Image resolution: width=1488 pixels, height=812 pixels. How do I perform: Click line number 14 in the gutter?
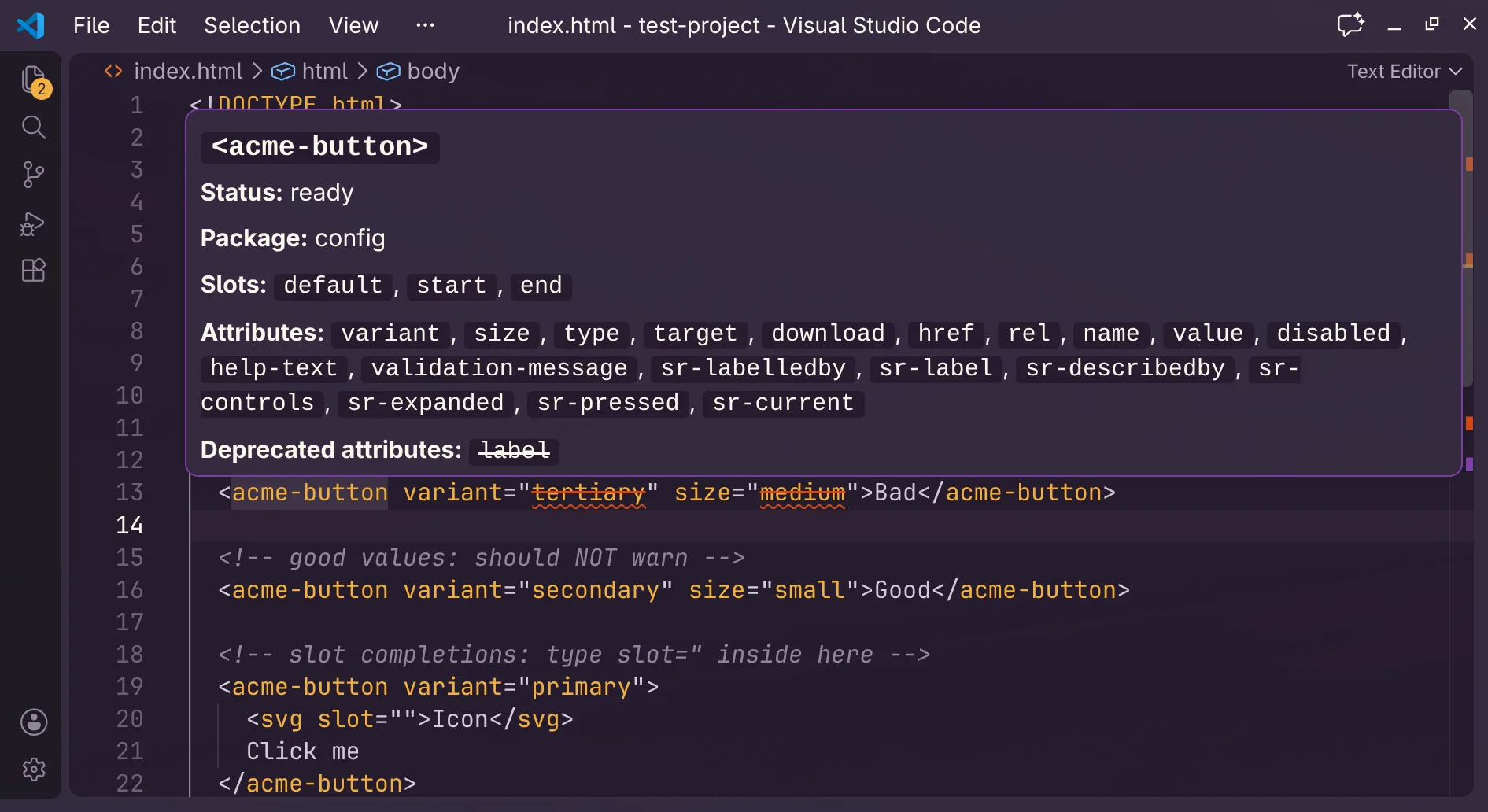coord(130,525)
